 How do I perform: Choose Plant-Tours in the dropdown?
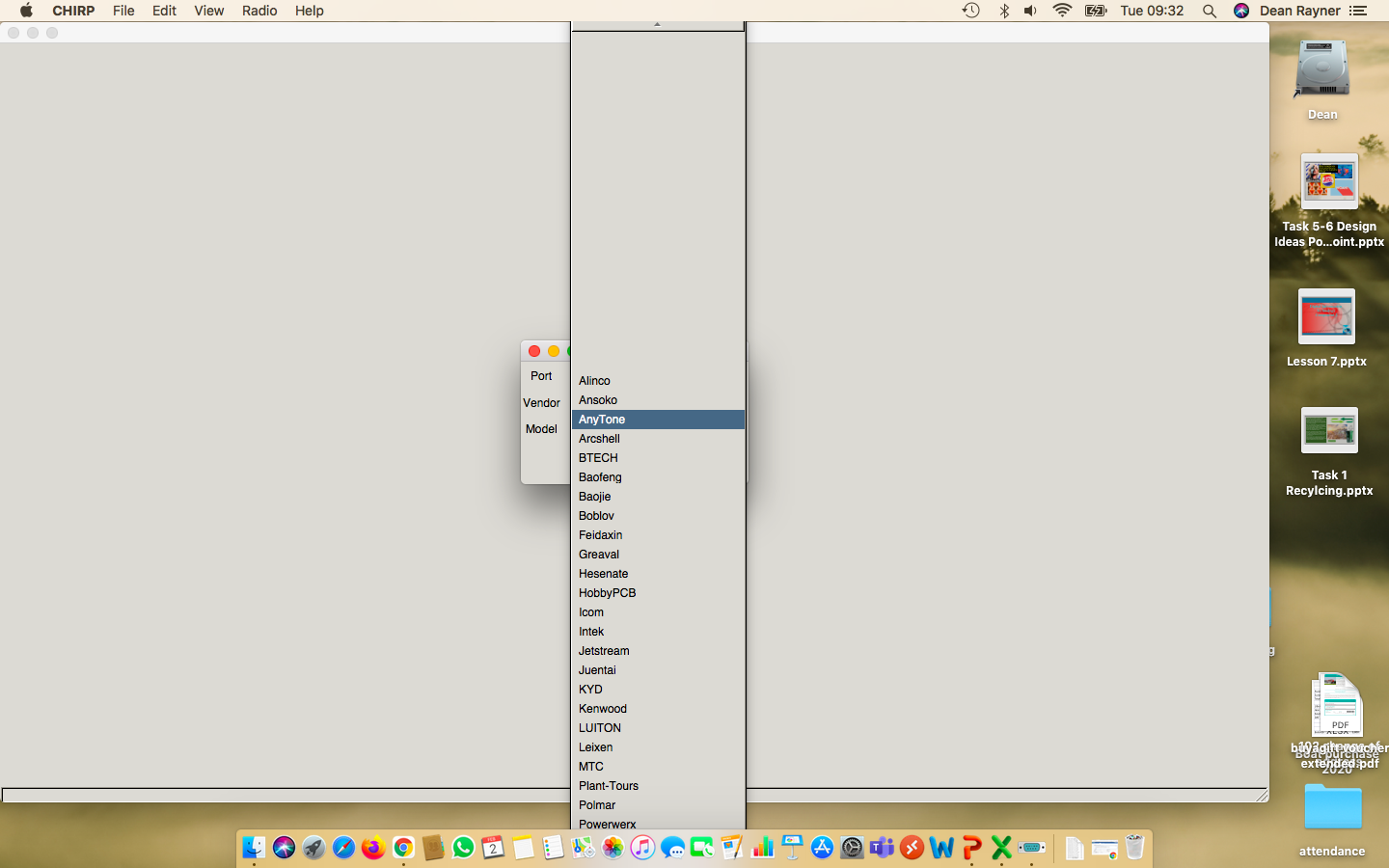[658, 786]
